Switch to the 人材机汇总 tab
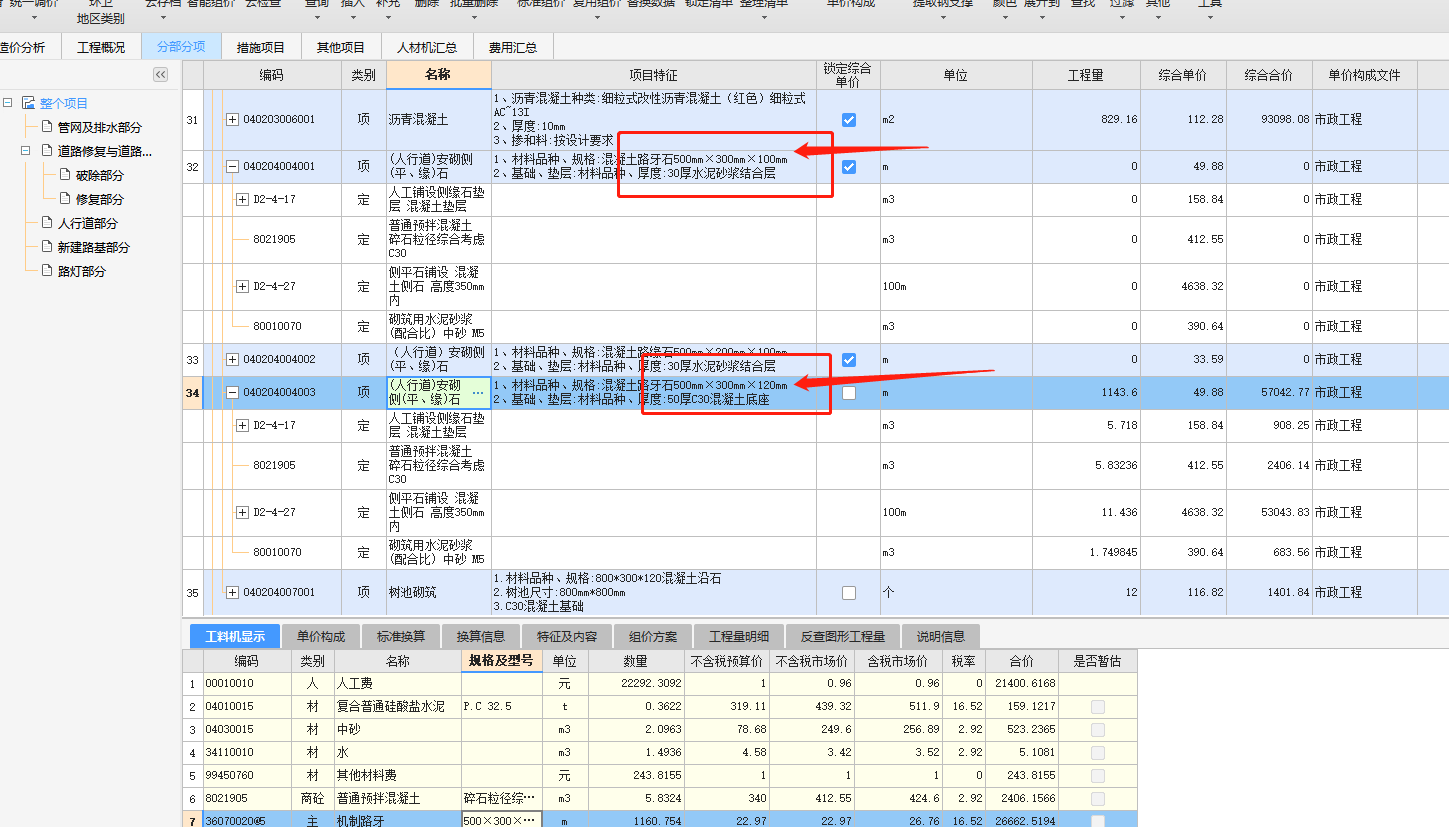Image resolution: width=1449 pixels, height=827 pixels. (x=427, y=47)
